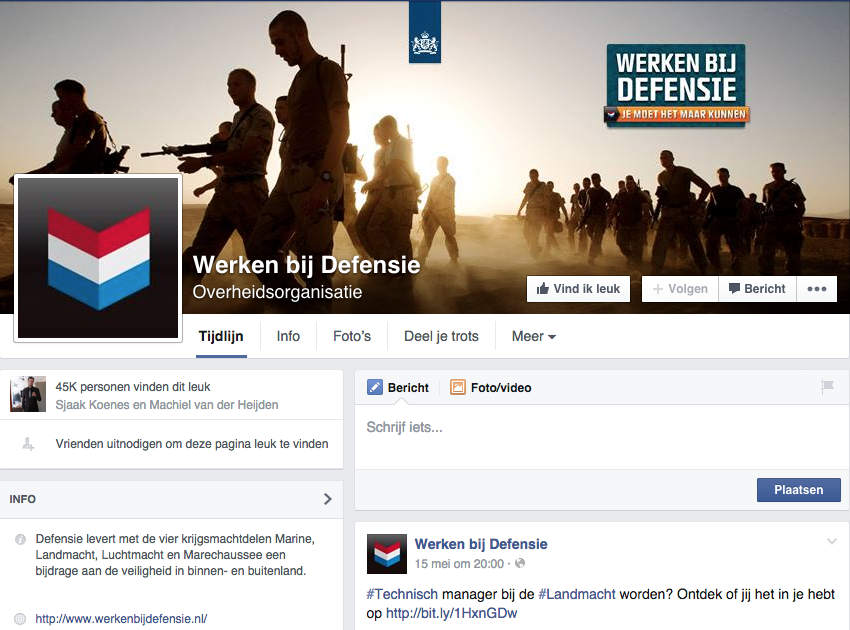The width and height of the screenshot is (850, 630).
Task: Choose the Foto/video photo icon
Action: tap(458, 387)
